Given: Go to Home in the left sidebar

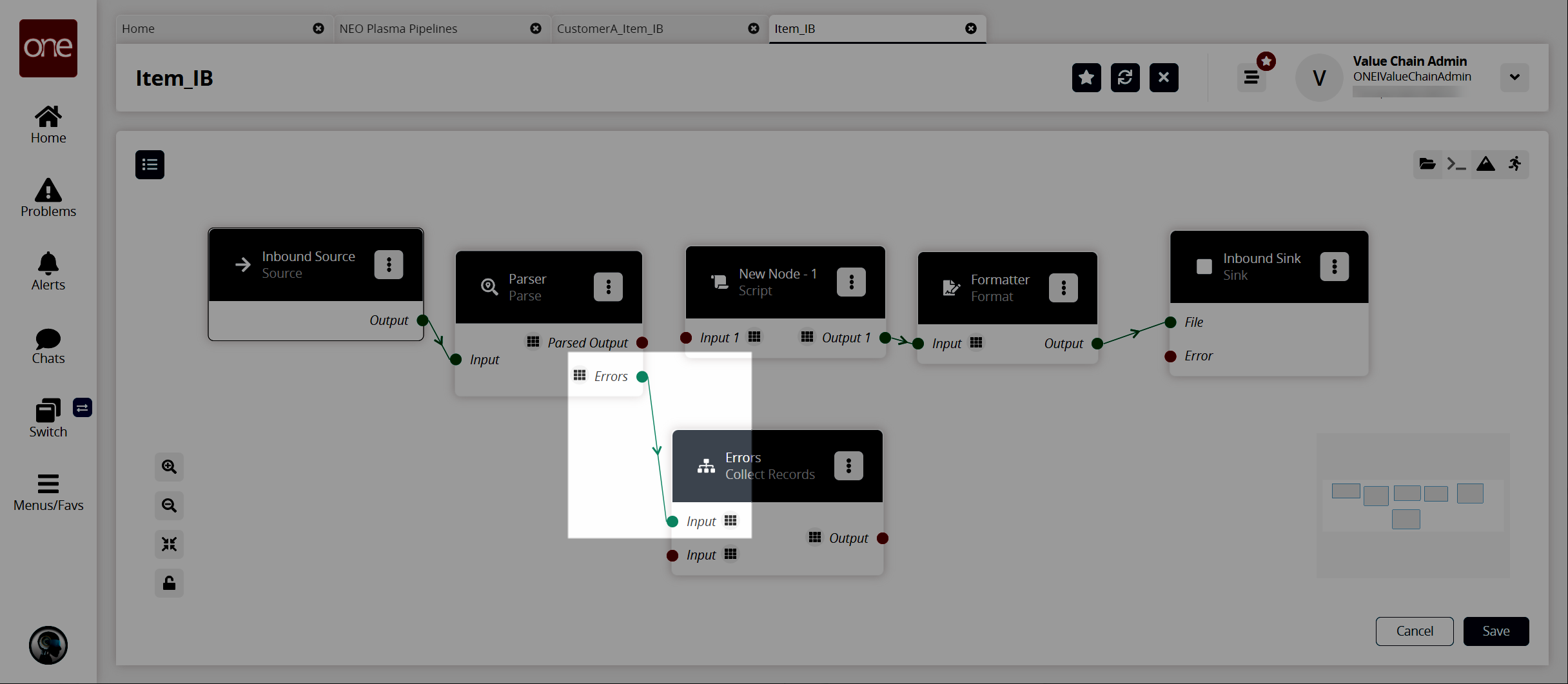Looking at the screenshot, I should point(48,125).
